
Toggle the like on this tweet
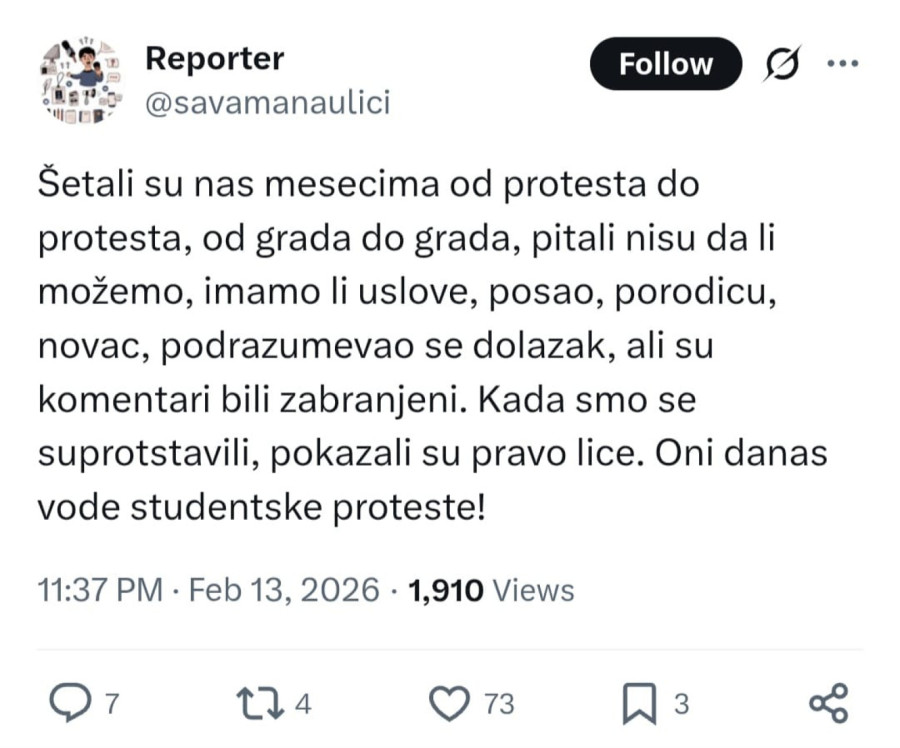click(x=452, y=703)
